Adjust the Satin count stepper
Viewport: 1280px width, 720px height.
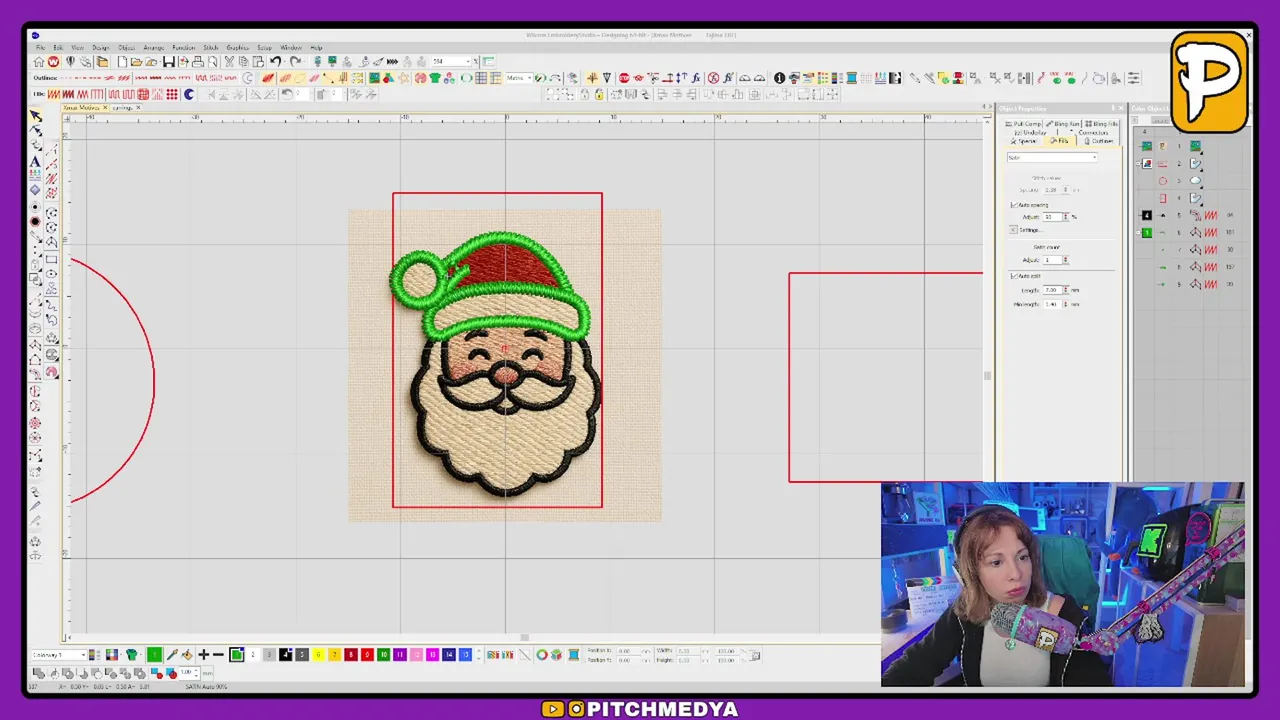[1066, 260]
